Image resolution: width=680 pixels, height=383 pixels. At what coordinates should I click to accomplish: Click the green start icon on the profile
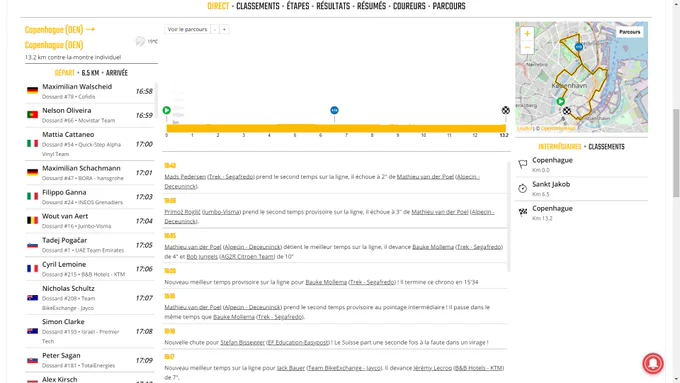click(x=167, y=110)
